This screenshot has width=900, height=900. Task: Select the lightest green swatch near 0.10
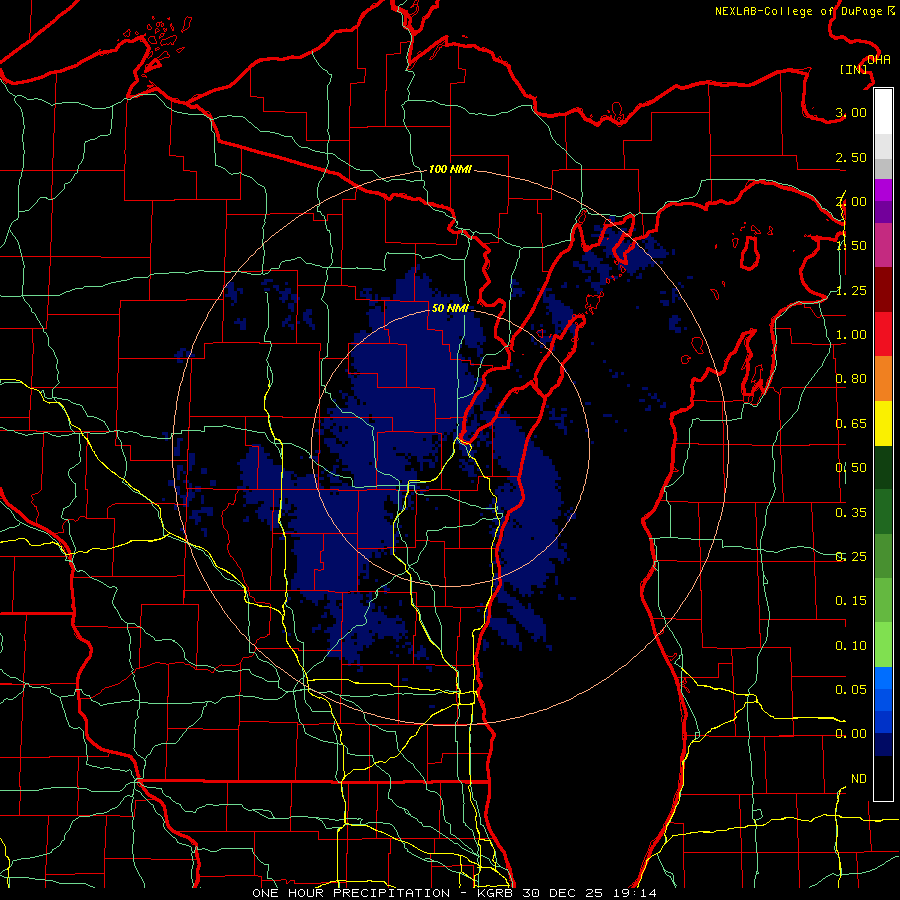(x=883, y=645)
